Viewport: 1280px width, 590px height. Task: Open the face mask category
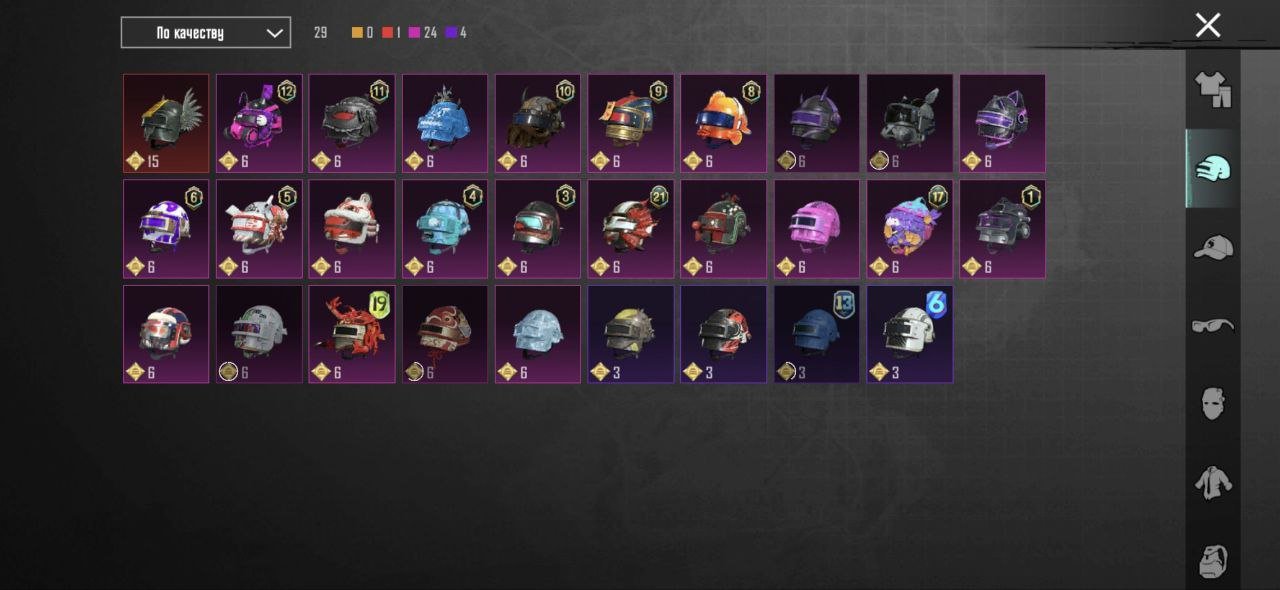pyautogui.click(x=1213, y=403)
